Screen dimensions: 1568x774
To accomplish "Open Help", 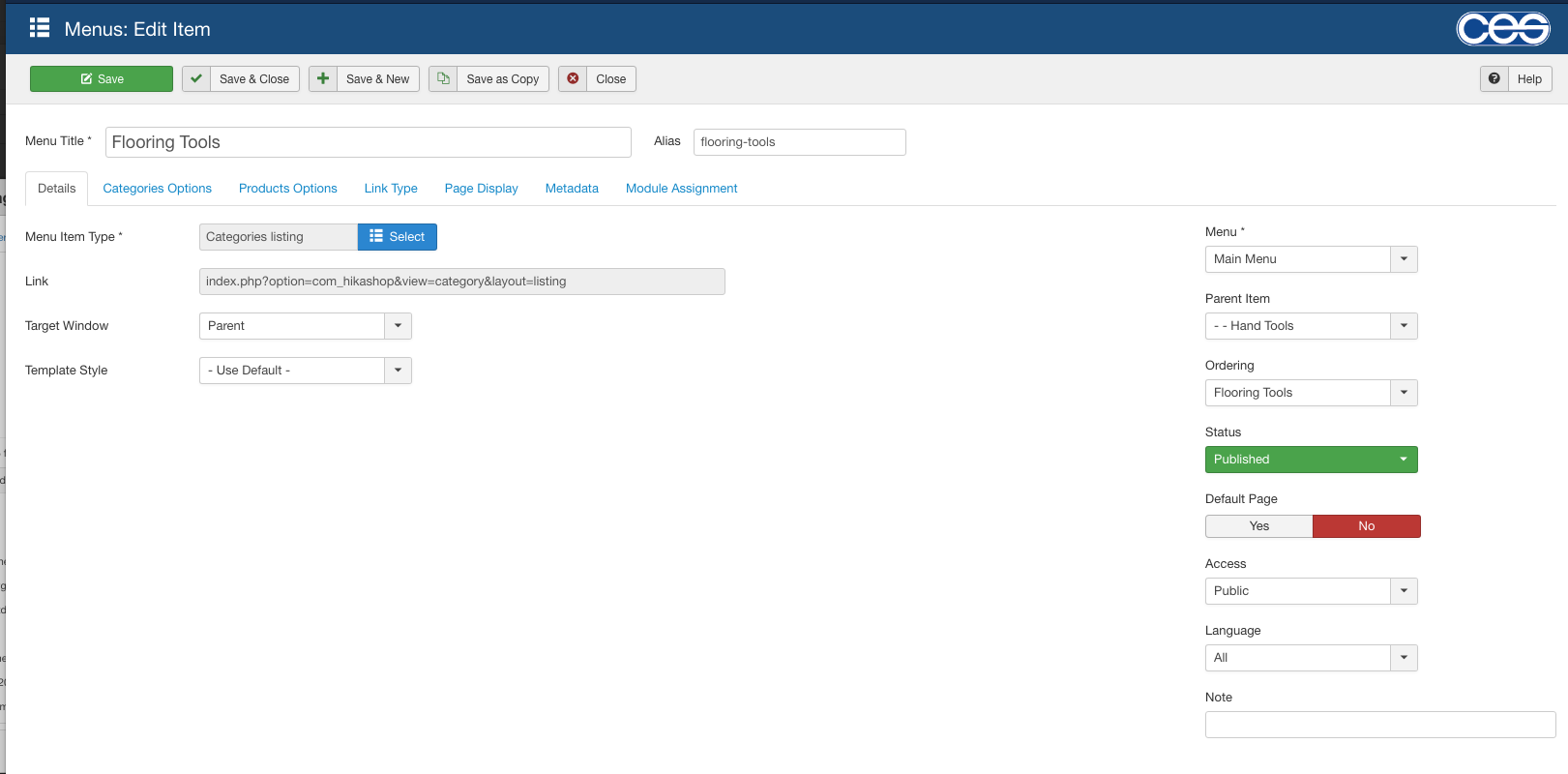I will click(1529, 79).
